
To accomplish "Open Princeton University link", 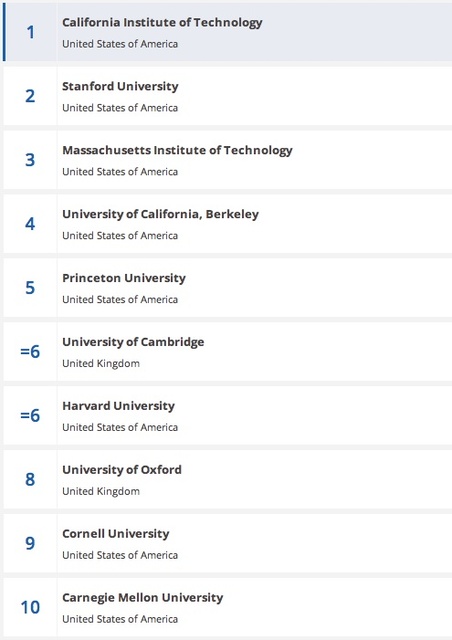I will pos(124,278).
